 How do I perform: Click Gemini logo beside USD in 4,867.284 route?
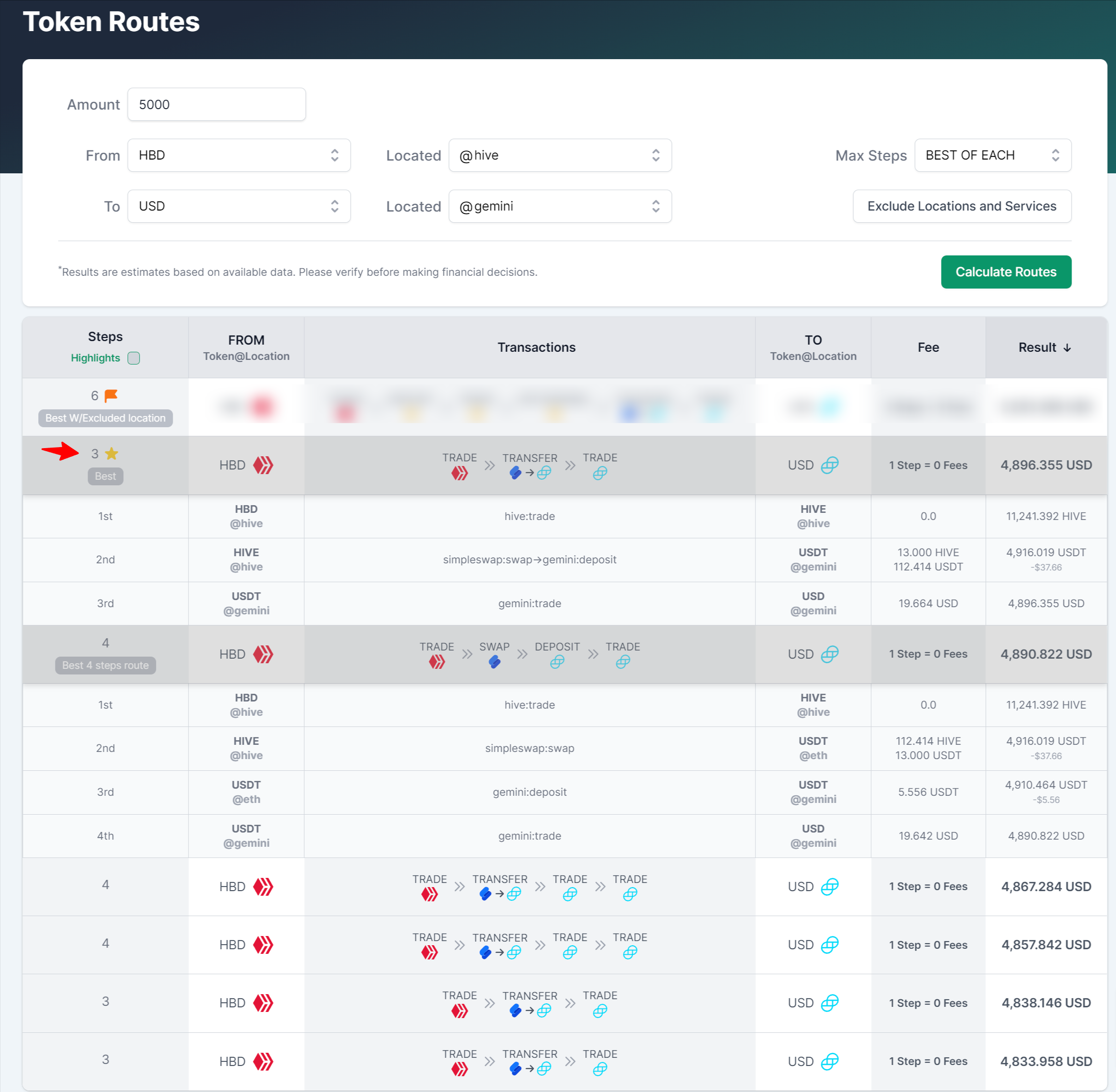[x=830, y=887]
